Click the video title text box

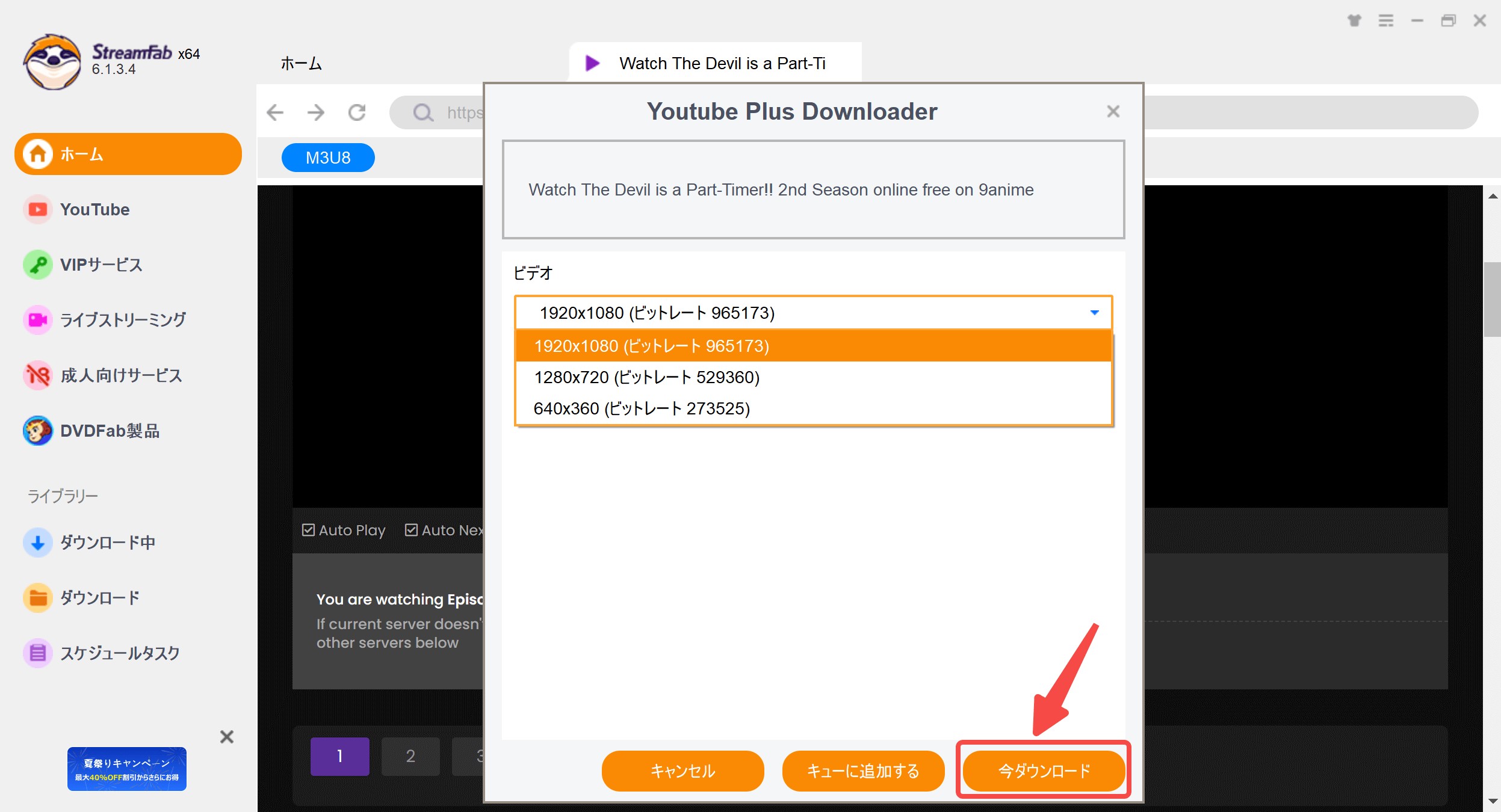point(813,189)
